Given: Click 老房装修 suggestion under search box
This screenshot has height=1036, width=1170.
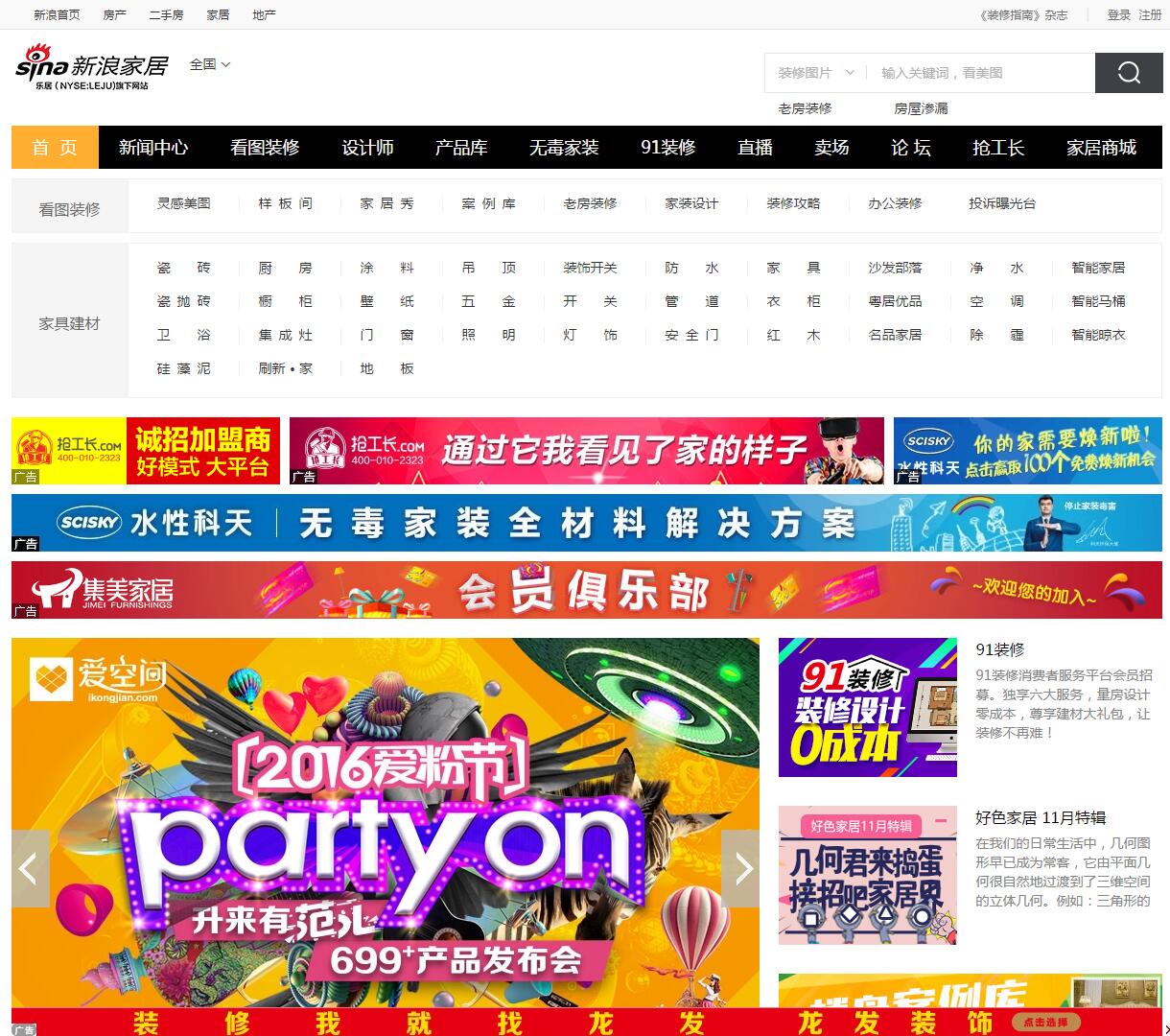Looking at the screenshot, I should pyautogui.click(x=805, y=108).
